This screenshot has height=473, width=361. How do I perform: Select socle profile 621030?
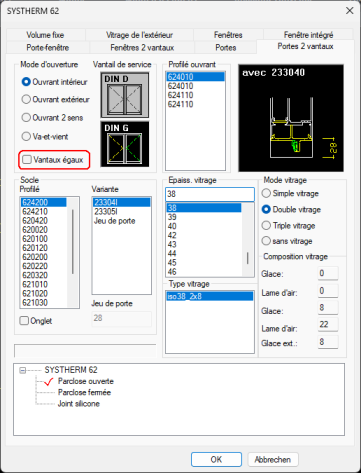tap(44, 302)
